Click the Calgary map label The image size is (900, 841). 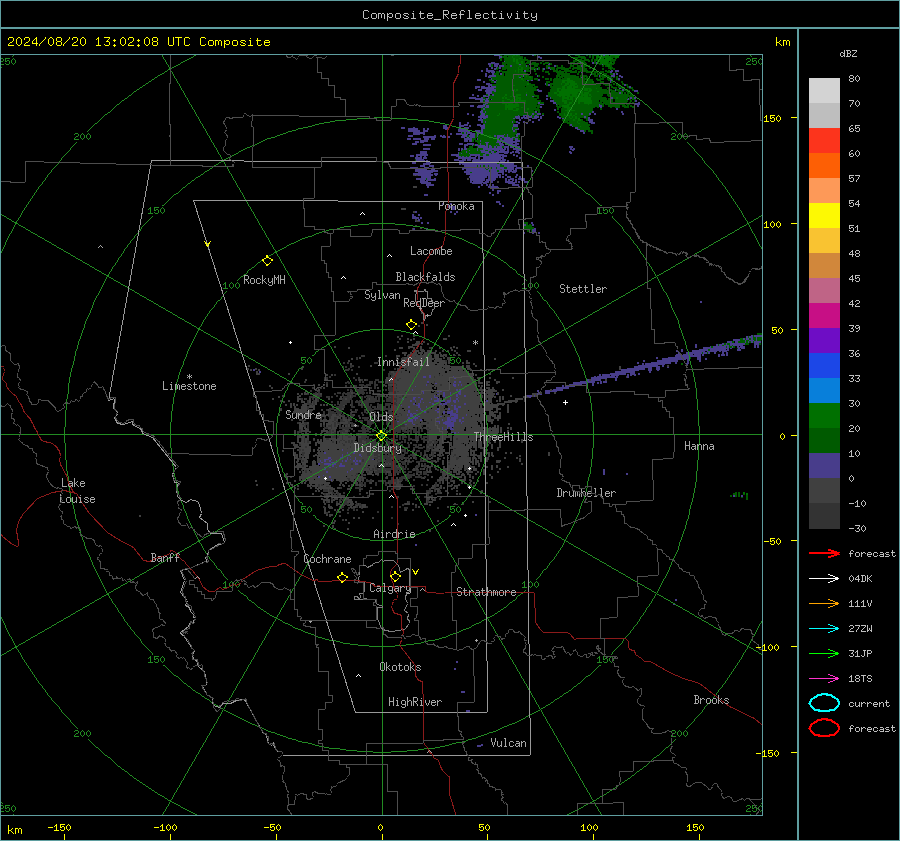coord(390,588)
